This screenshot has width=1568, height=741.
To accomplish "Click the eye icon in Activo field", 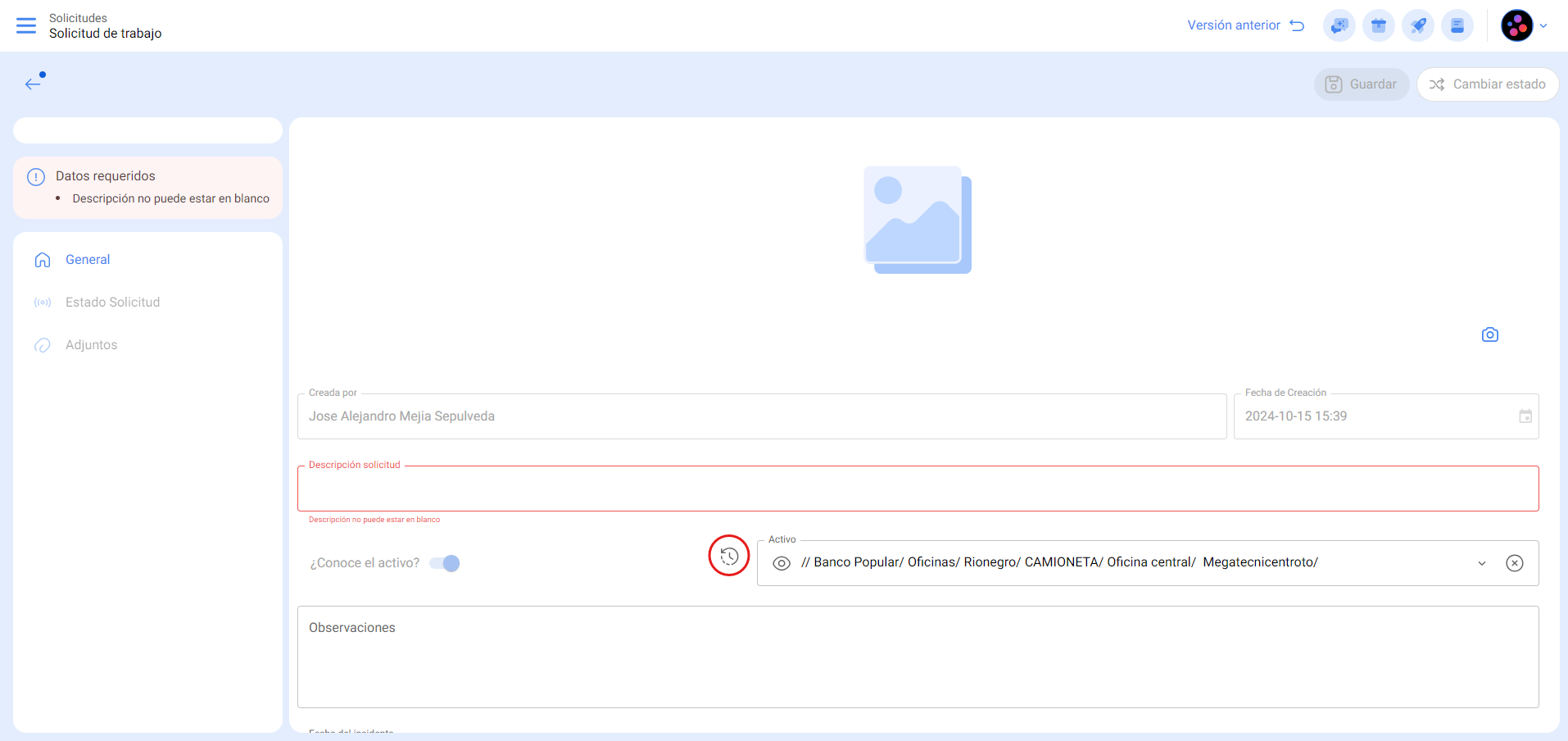I will click(x=782, y=563).
